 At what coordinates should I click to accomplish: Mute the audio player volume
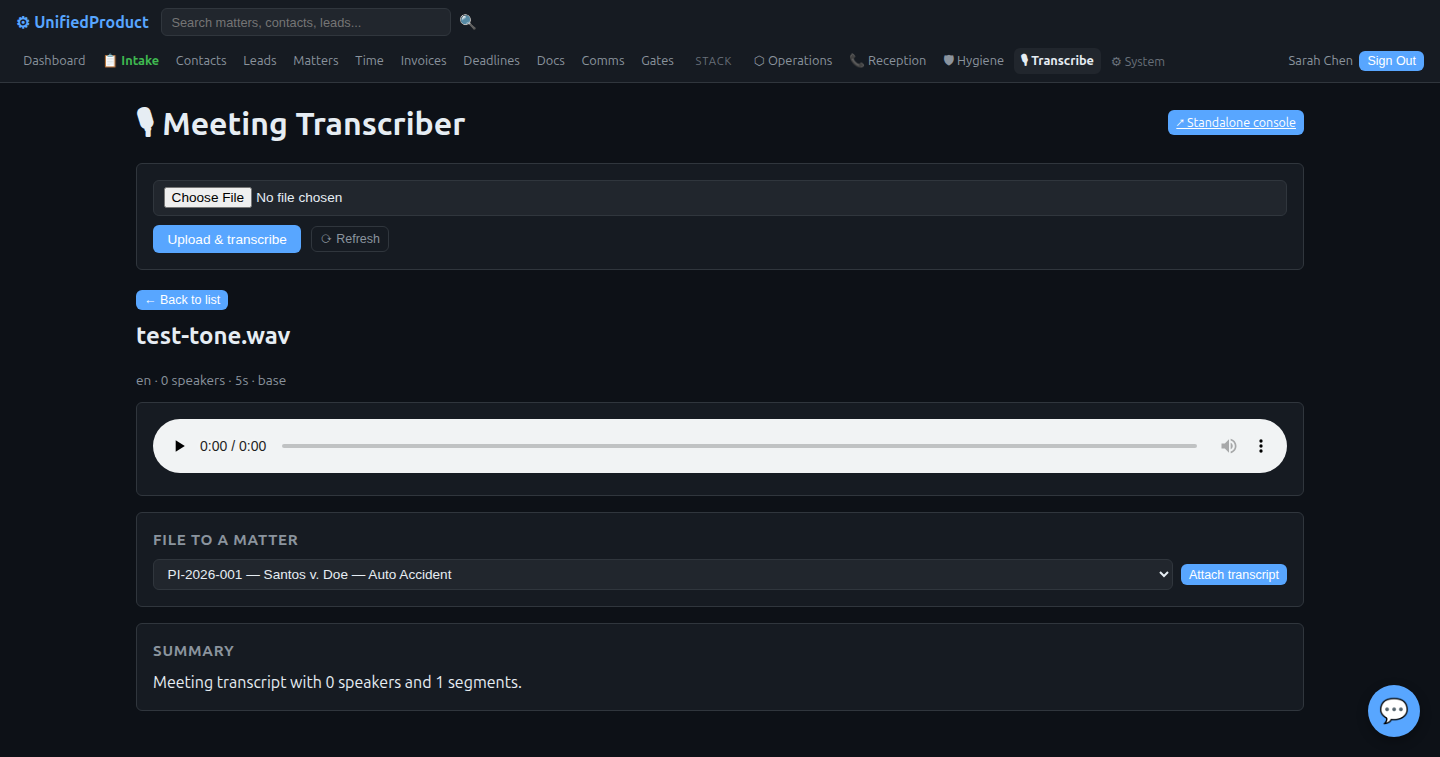(x=1229, y=446)
